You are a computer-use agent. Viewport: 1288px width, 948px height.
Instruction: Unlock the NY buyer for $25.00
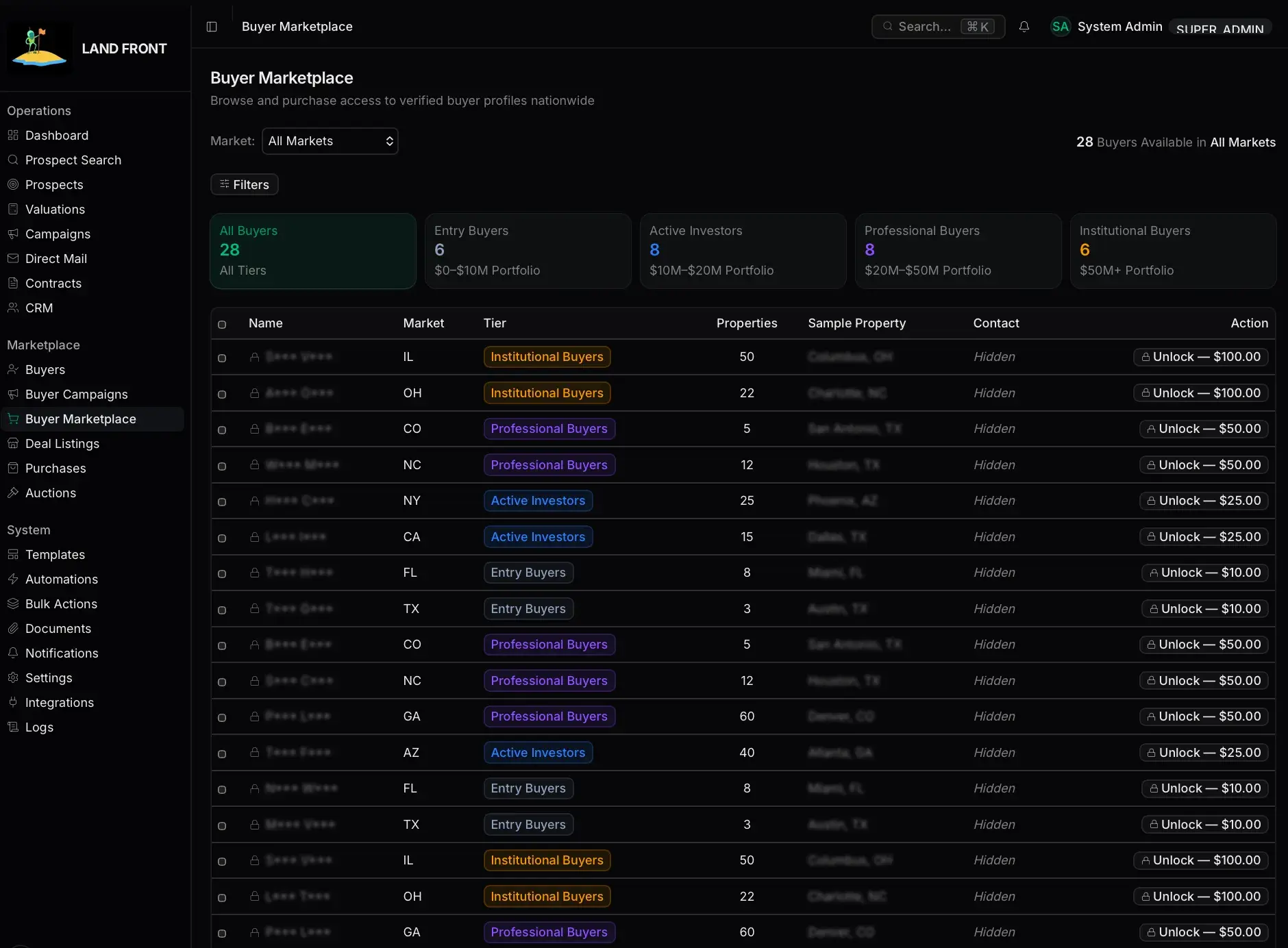tap(1203, 501)
